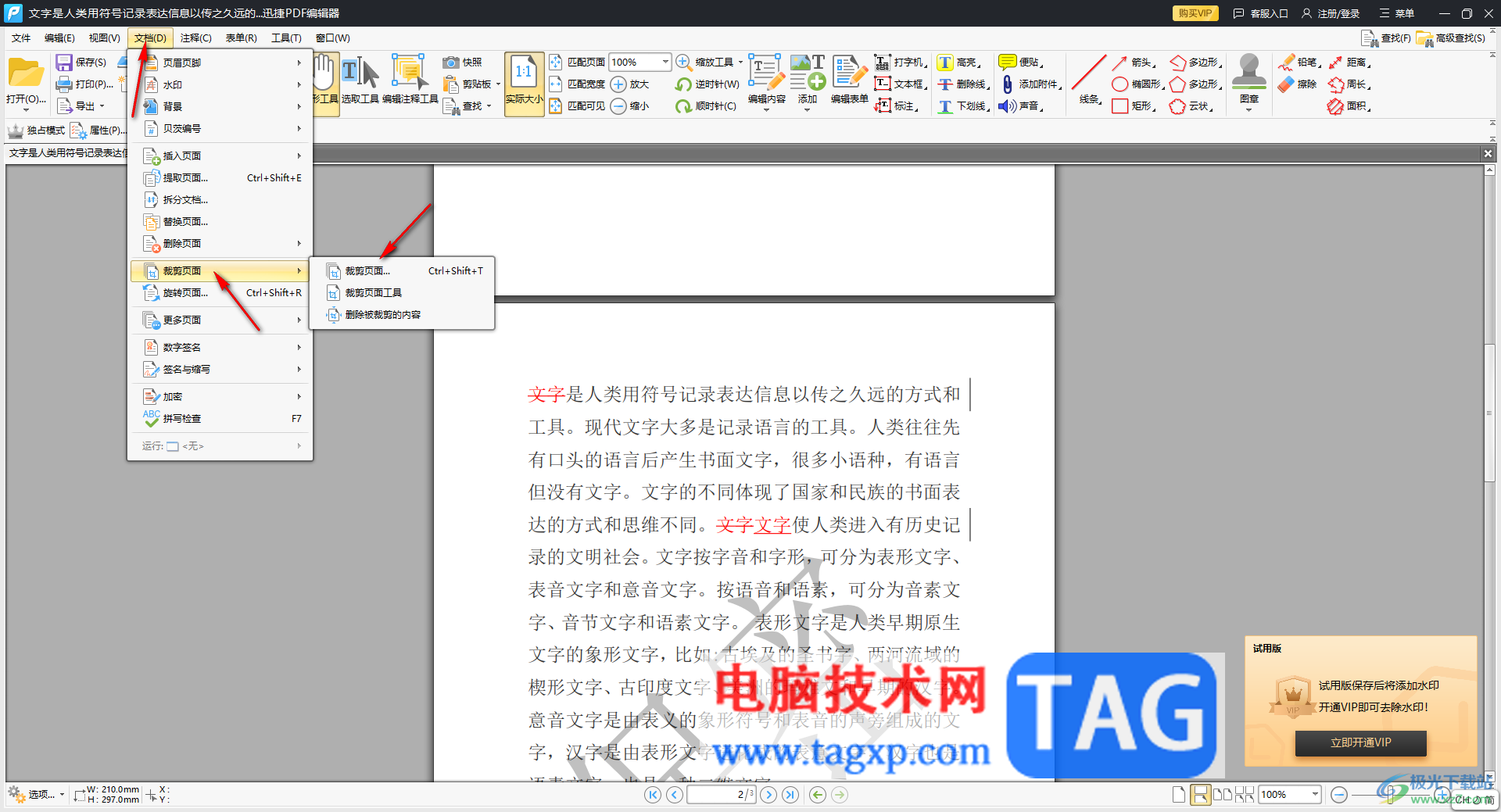Image resolution: width=1501 pixels, height=812 pixels.
Task: Go to first page button
Action: pos(653,795)
